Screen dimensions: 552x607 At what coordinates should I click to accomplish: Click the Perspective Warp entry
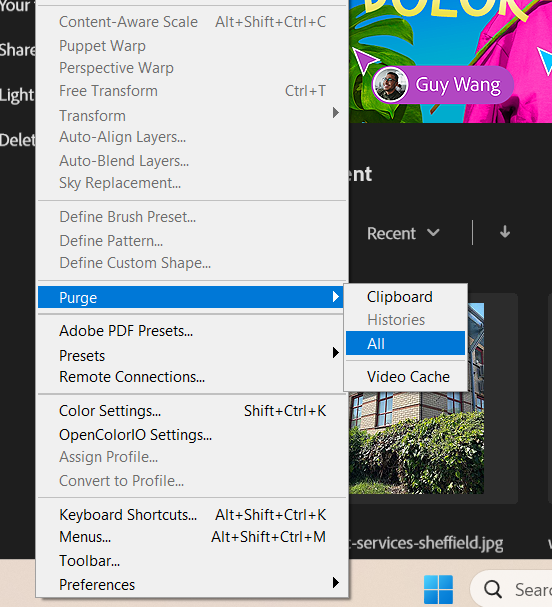[192, 68]
